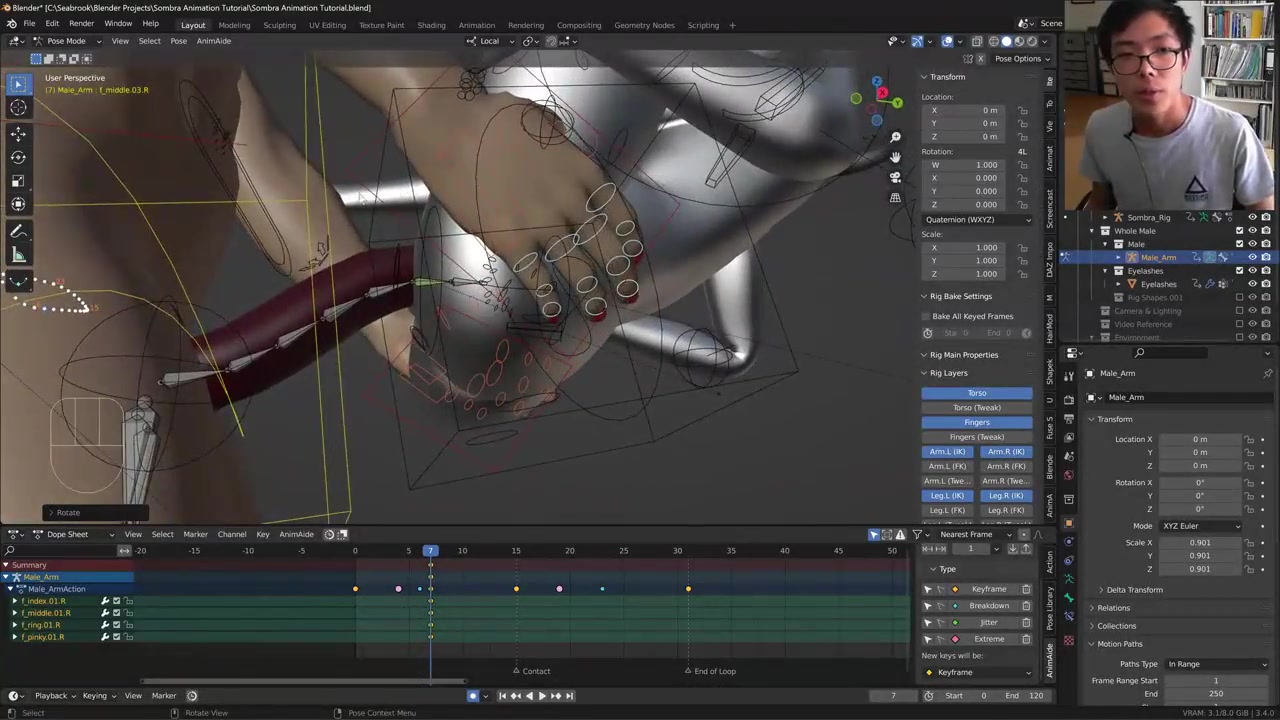The image size is (1280, 720).
Task: Toggle camera view gizmo icon
Action: point(895,177)
